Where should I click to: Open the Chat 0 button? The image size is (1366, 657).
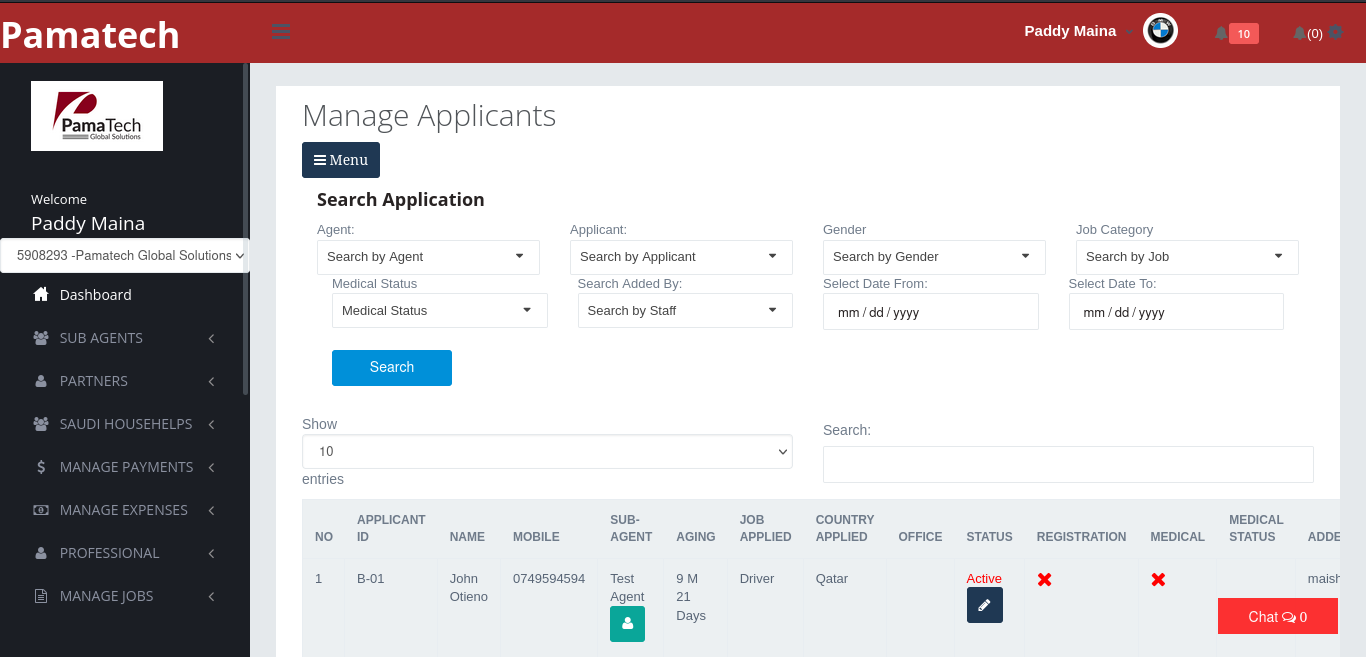click(1277, 616)
